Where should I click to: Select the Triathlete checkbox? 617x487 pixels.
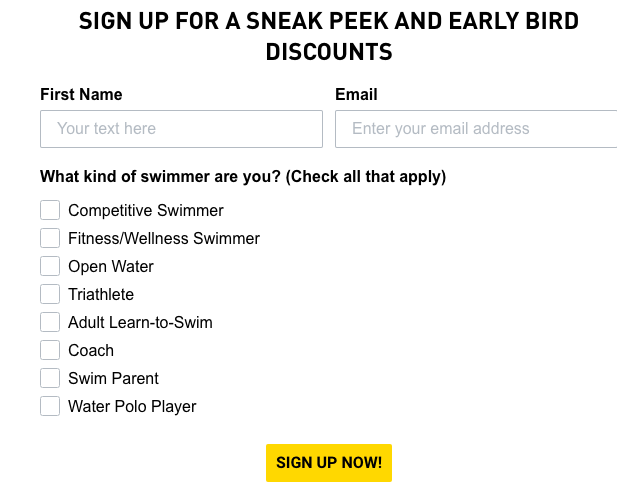50,294
